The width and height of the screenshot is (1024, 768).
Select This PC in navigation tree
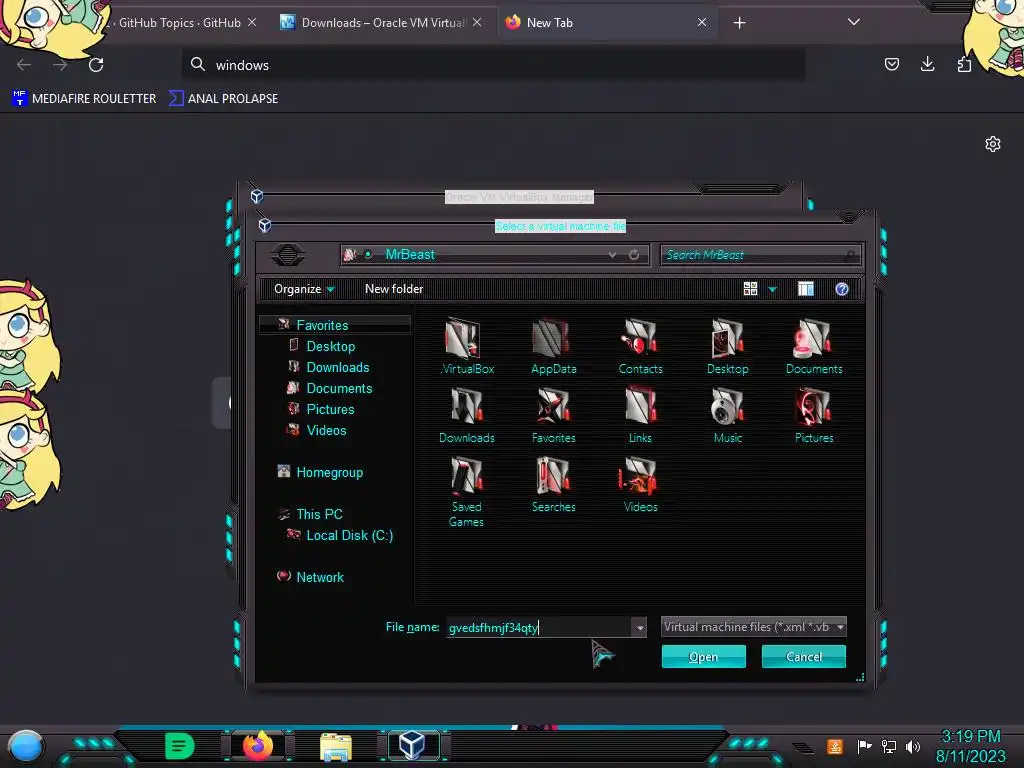click(x=319, y=514)
